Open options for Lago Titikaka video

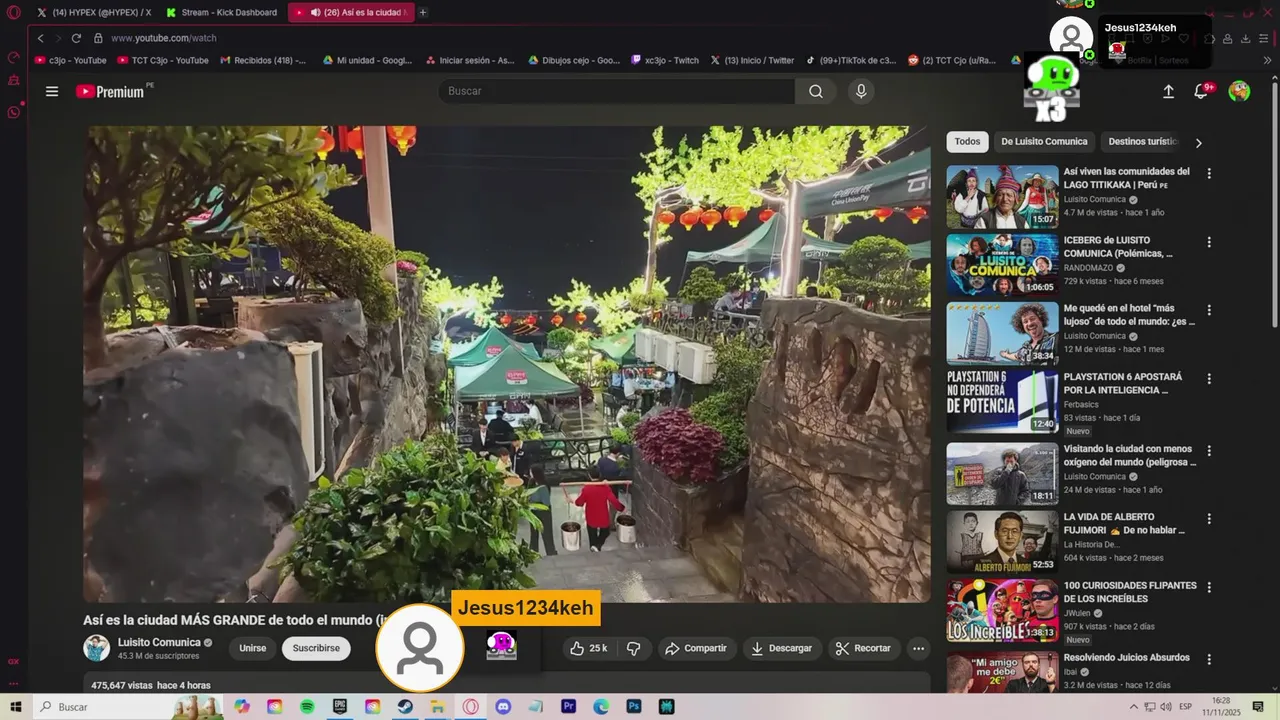coord(1208,173)
